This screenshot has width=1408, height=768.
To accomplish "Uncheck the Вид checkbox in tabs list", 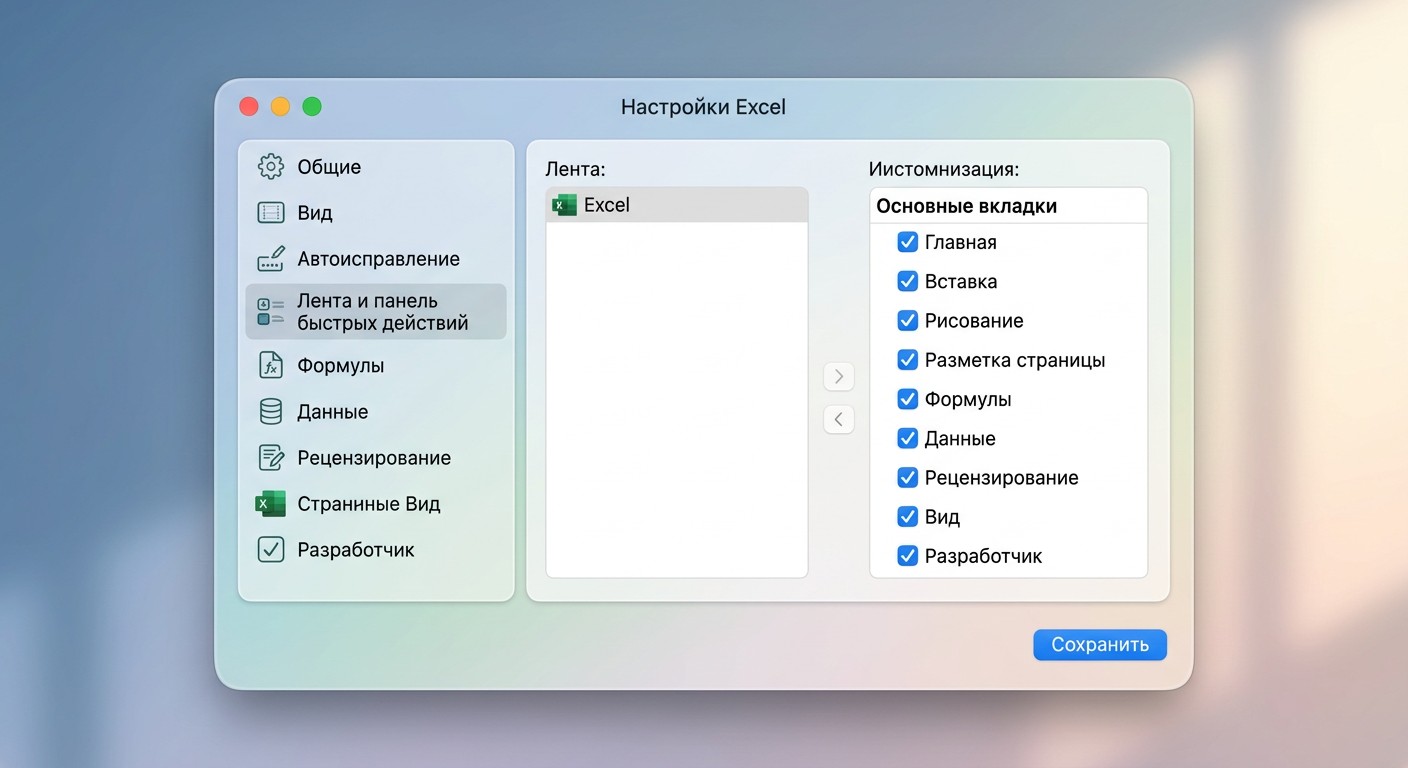I will pyautogui.click(x=908, y=516).
